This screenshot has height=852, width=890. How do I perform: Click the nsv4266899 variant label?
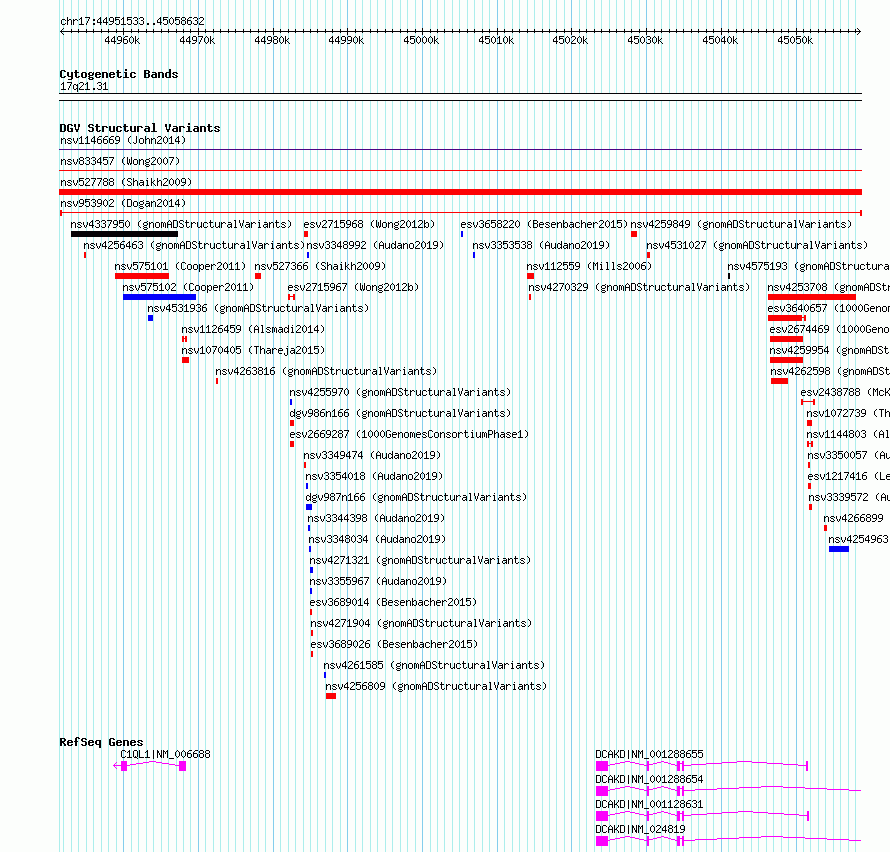click(854, 518)
